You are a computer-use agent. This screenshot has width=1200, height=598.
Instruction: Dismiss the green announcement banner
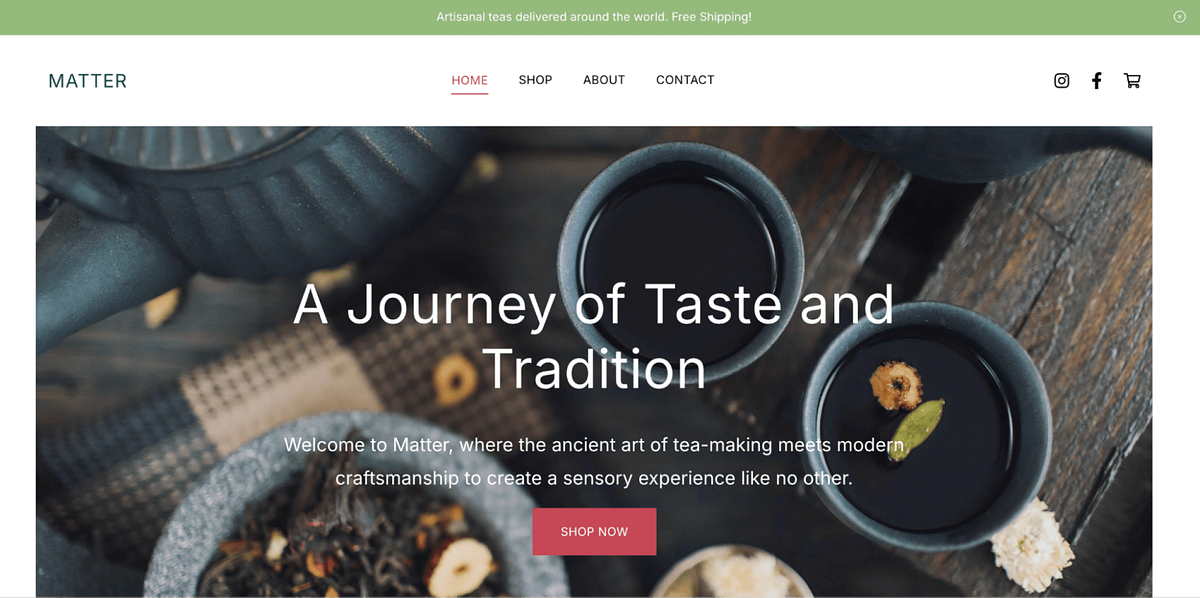pos(1180,17)
